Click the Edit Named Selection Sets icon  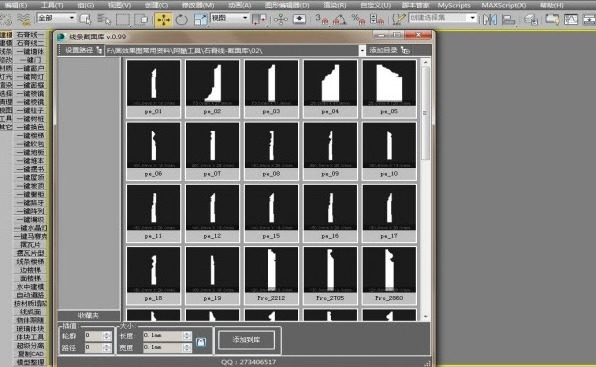click(398, 19)
